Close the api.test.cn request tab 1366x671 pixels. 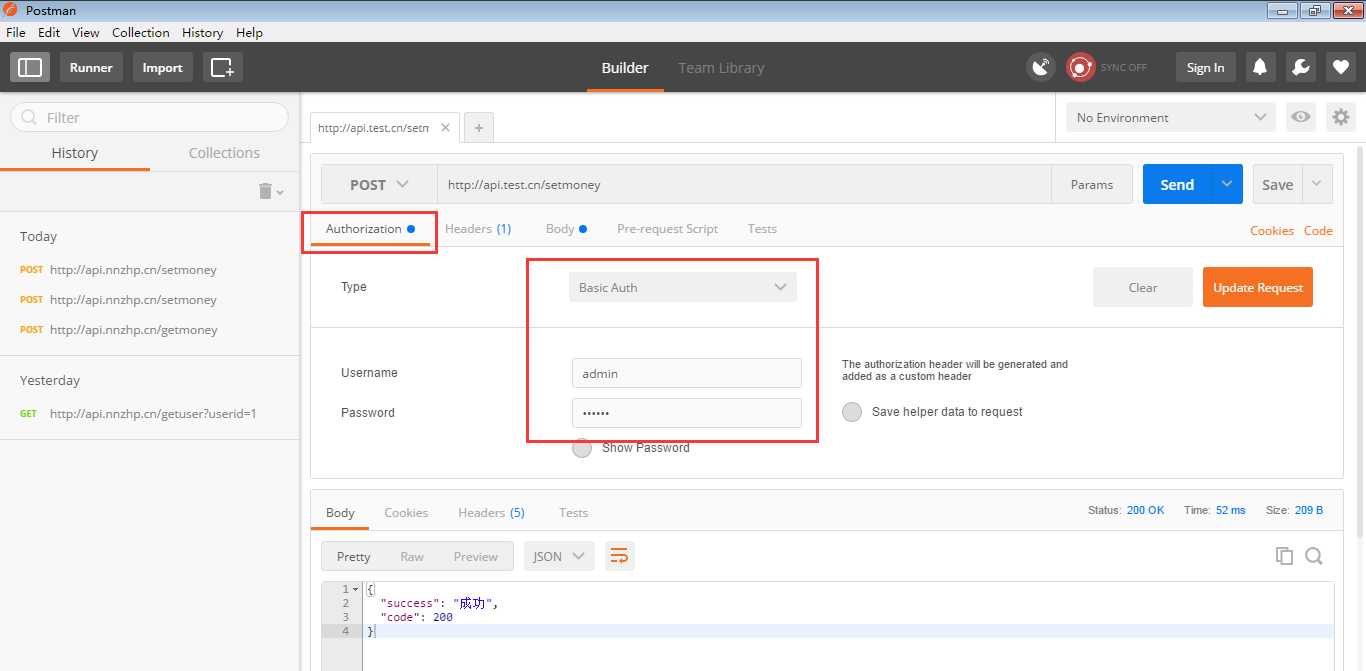pos(445,128)
